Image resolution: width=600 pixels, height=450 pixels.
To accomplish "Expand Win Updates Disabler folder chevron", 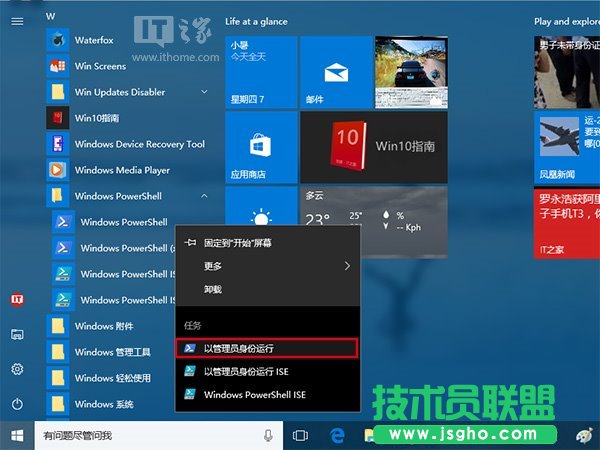I will pos(204,92).
